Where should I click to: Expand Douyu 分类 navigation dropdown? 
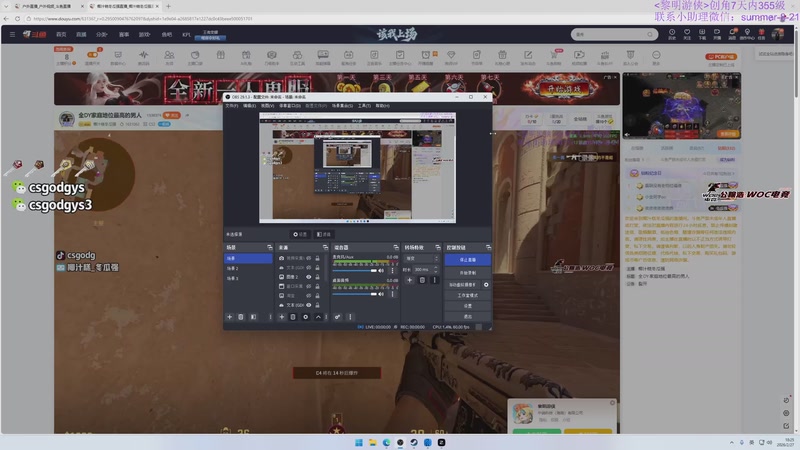tap(102, 34)
